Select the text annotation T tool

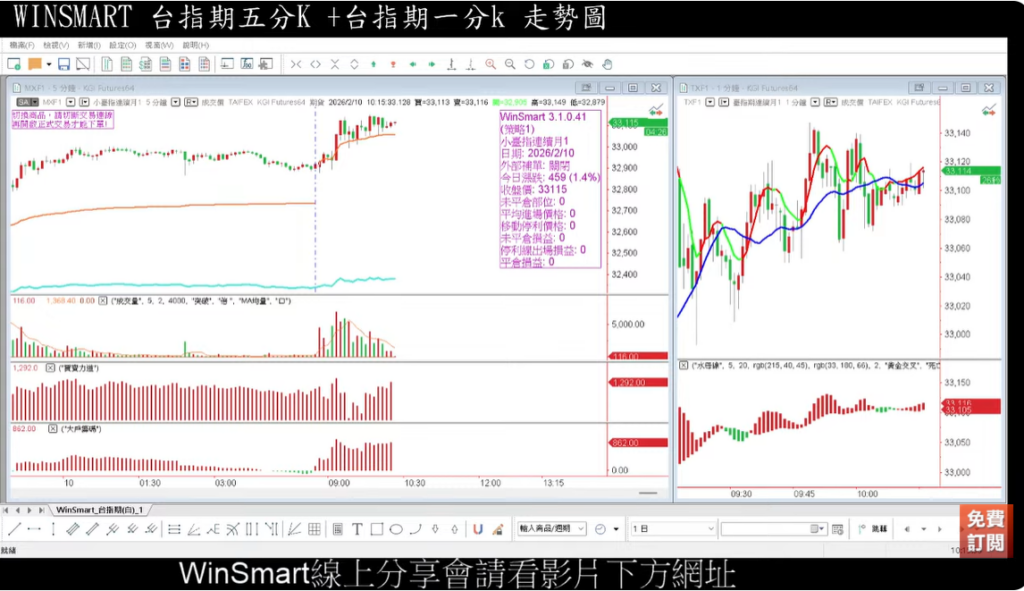pos(357,529)
